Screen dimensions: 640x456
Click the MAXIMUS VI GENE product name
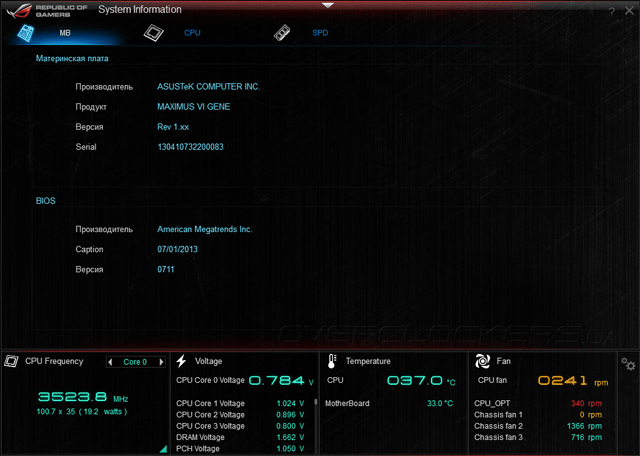pyautogui.click(x=194, y=107)
